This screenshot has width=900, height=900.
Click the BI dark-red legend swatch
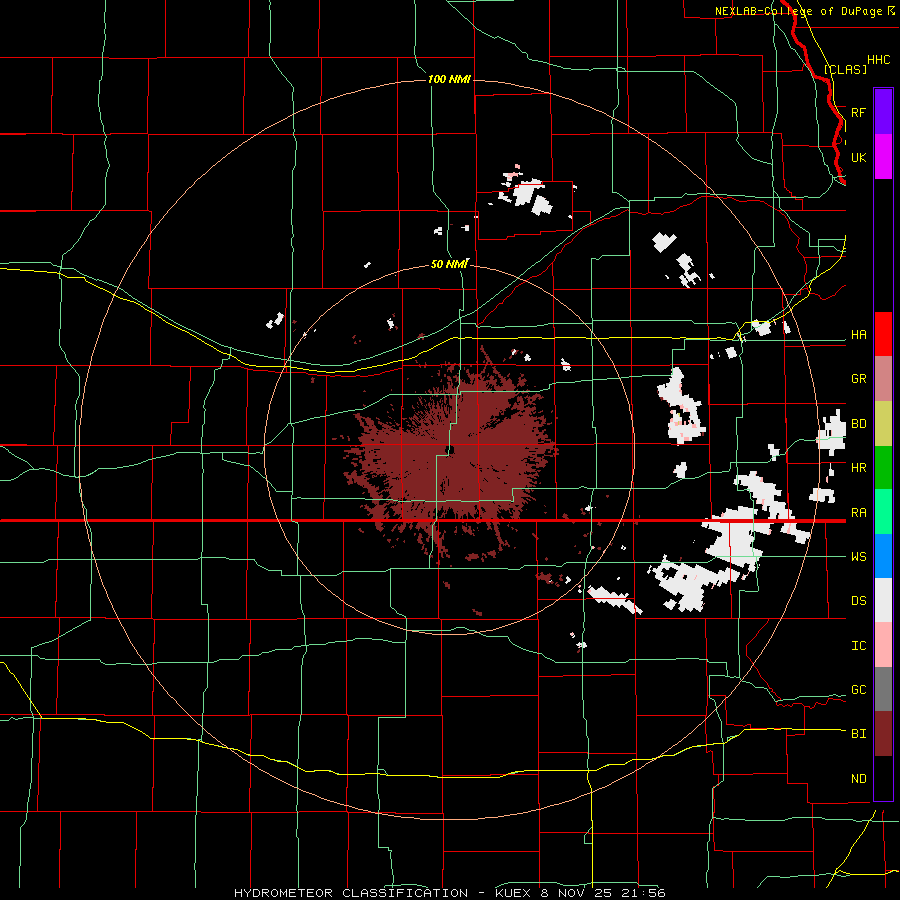(x=883, y=734)
